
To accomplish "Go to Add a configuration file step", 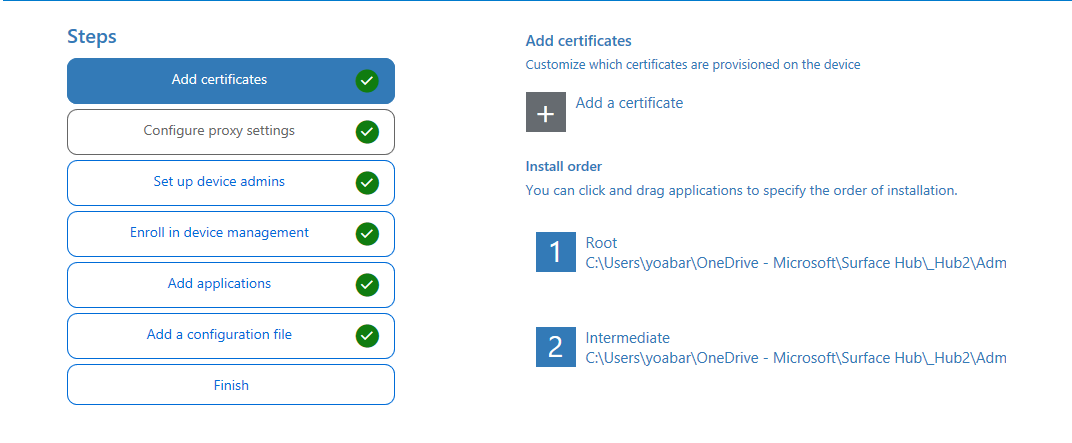I will [x=219, y=335].
